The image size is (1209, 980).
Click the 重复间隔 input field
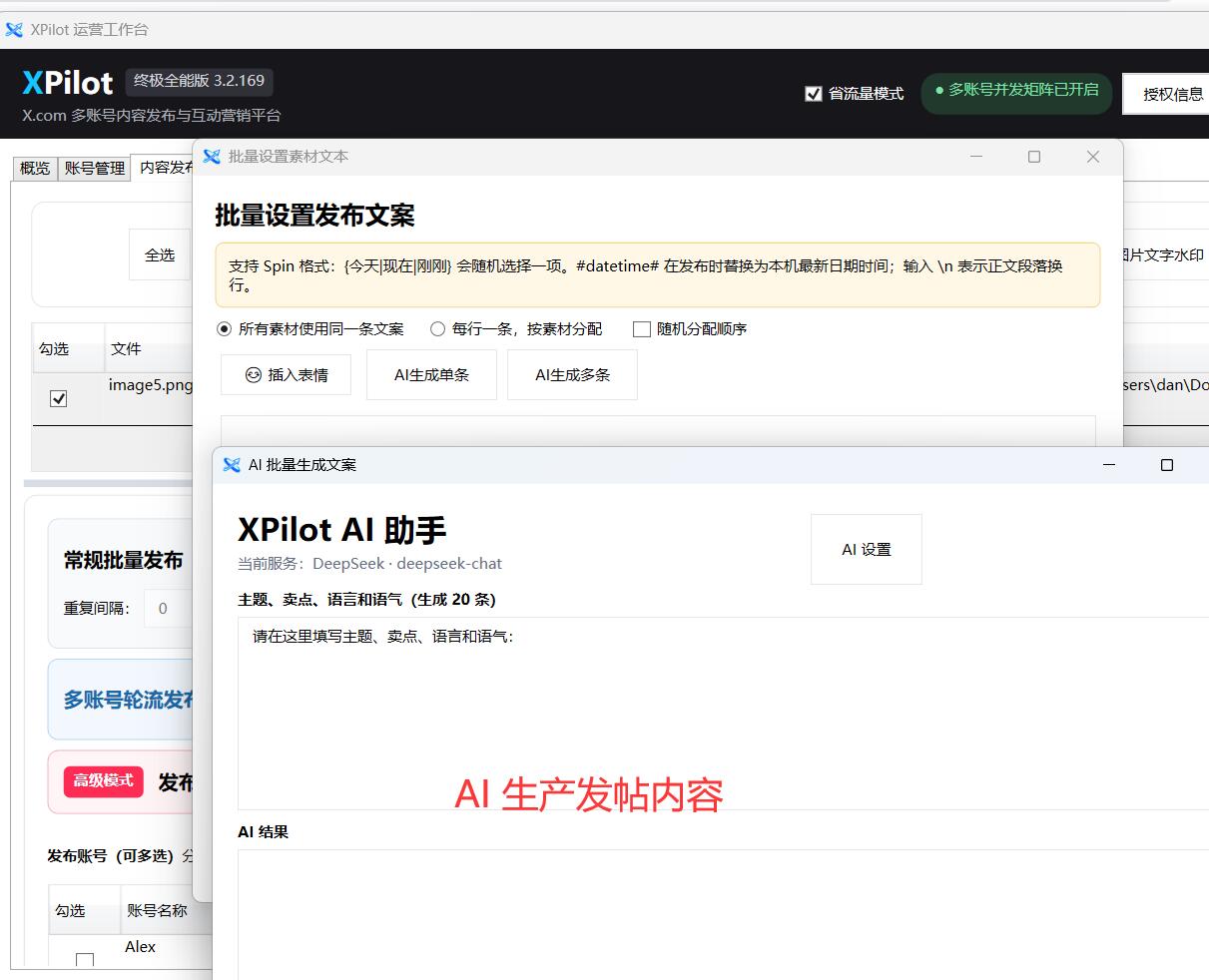coord(168,608)
